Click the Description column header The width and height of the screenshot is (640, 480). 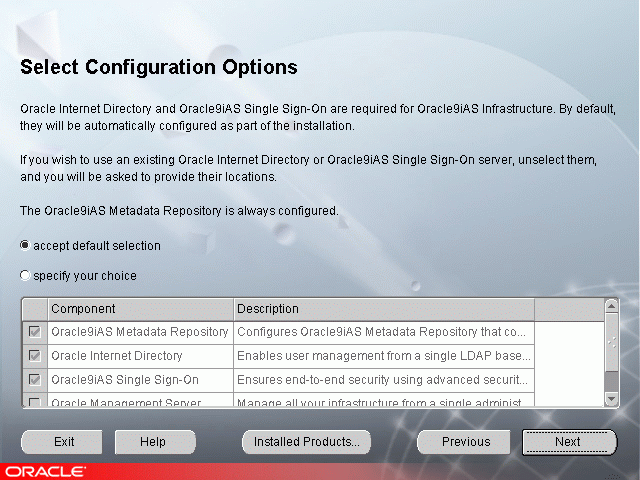(x=384, y=309)
